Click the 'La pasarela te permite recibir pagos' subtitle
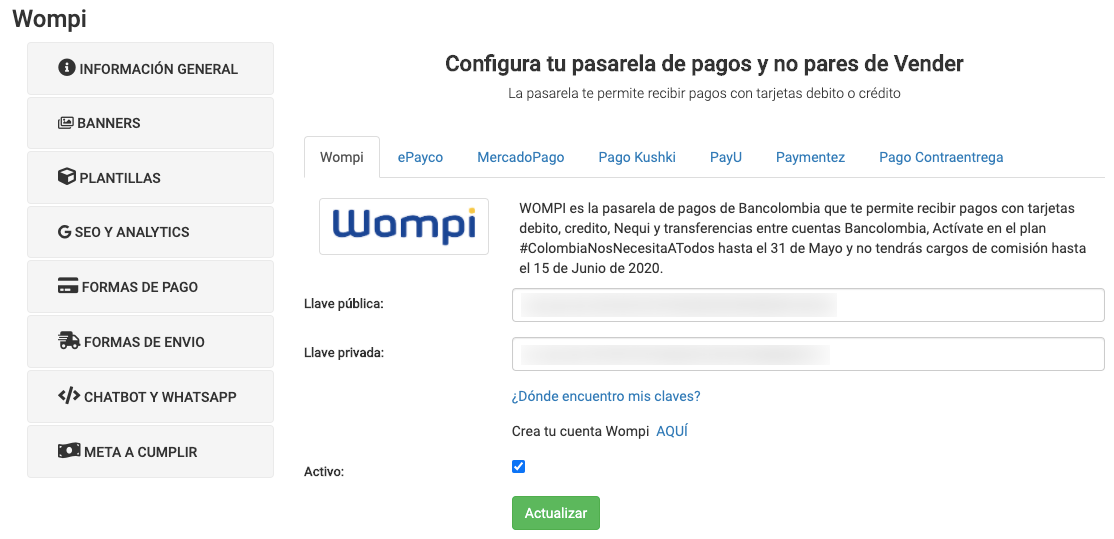This screenshot has height=539, width=1114. tap(704, 93)
